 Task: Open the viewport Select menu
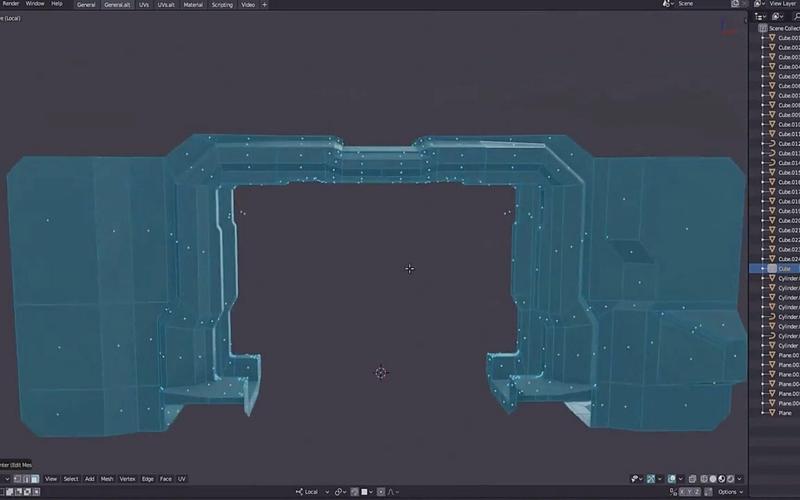(71, 479)
